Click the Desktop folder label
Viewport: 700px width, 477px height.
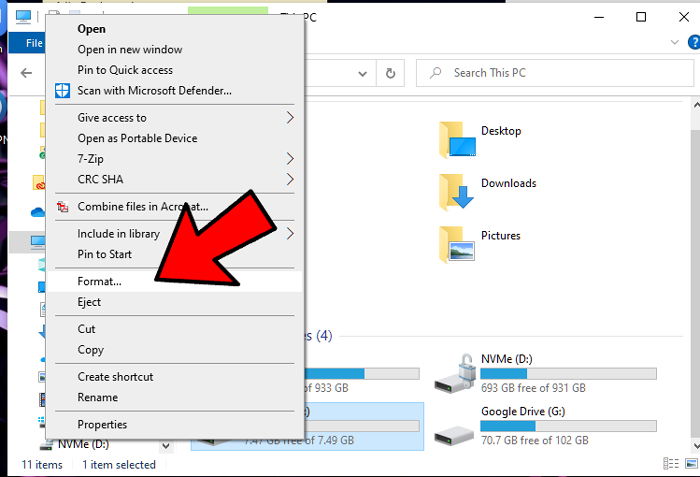pyautogui.click(x=501, y=131)
